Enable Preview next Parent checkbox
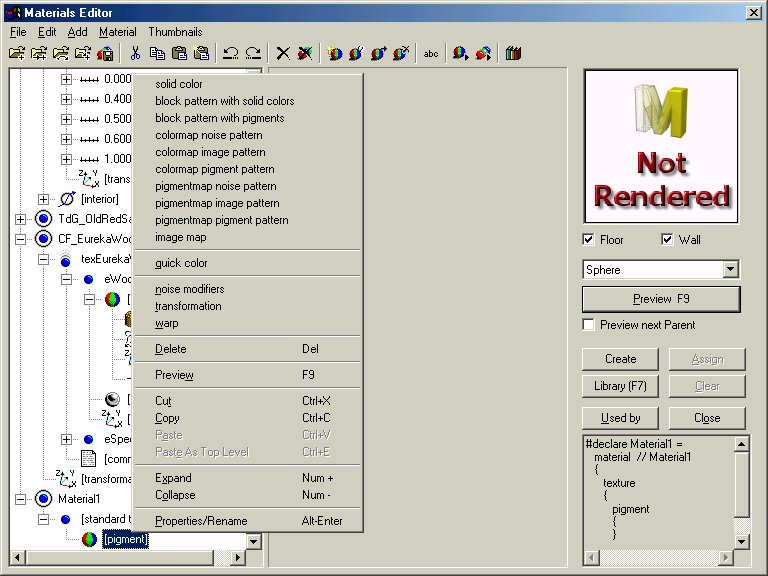This screenshot has width=768, height=576. pos(590,325)
